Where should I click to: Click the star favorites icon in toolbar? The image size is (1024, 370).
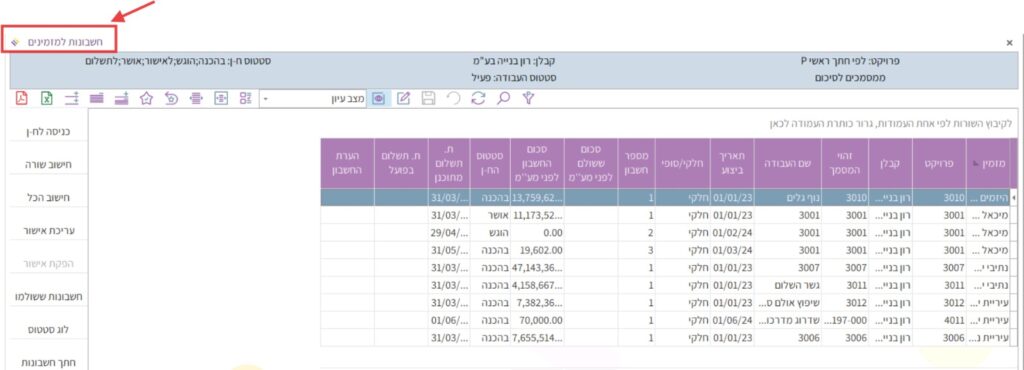click(x=146, y=99)
